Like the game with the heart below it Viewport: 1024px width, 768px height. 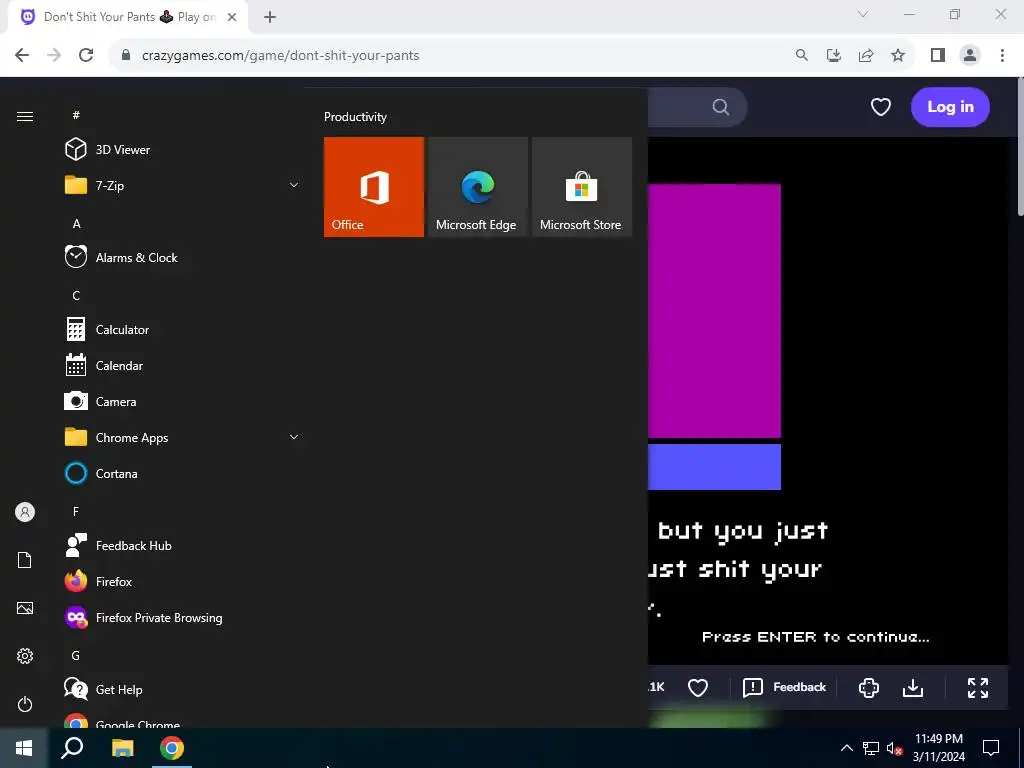[697, 687]
